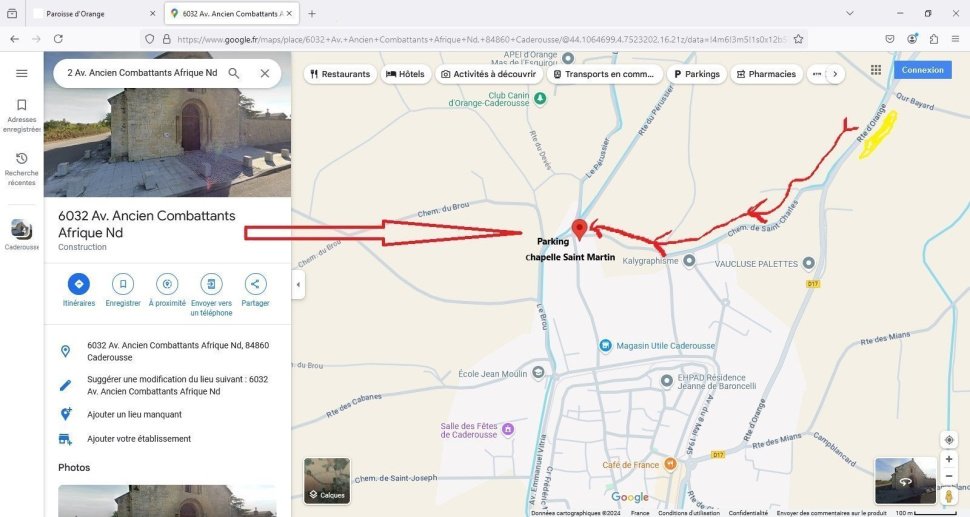970x517 pixels.
Task: Open the list all tabs dropdown
Action: point(850,13)
